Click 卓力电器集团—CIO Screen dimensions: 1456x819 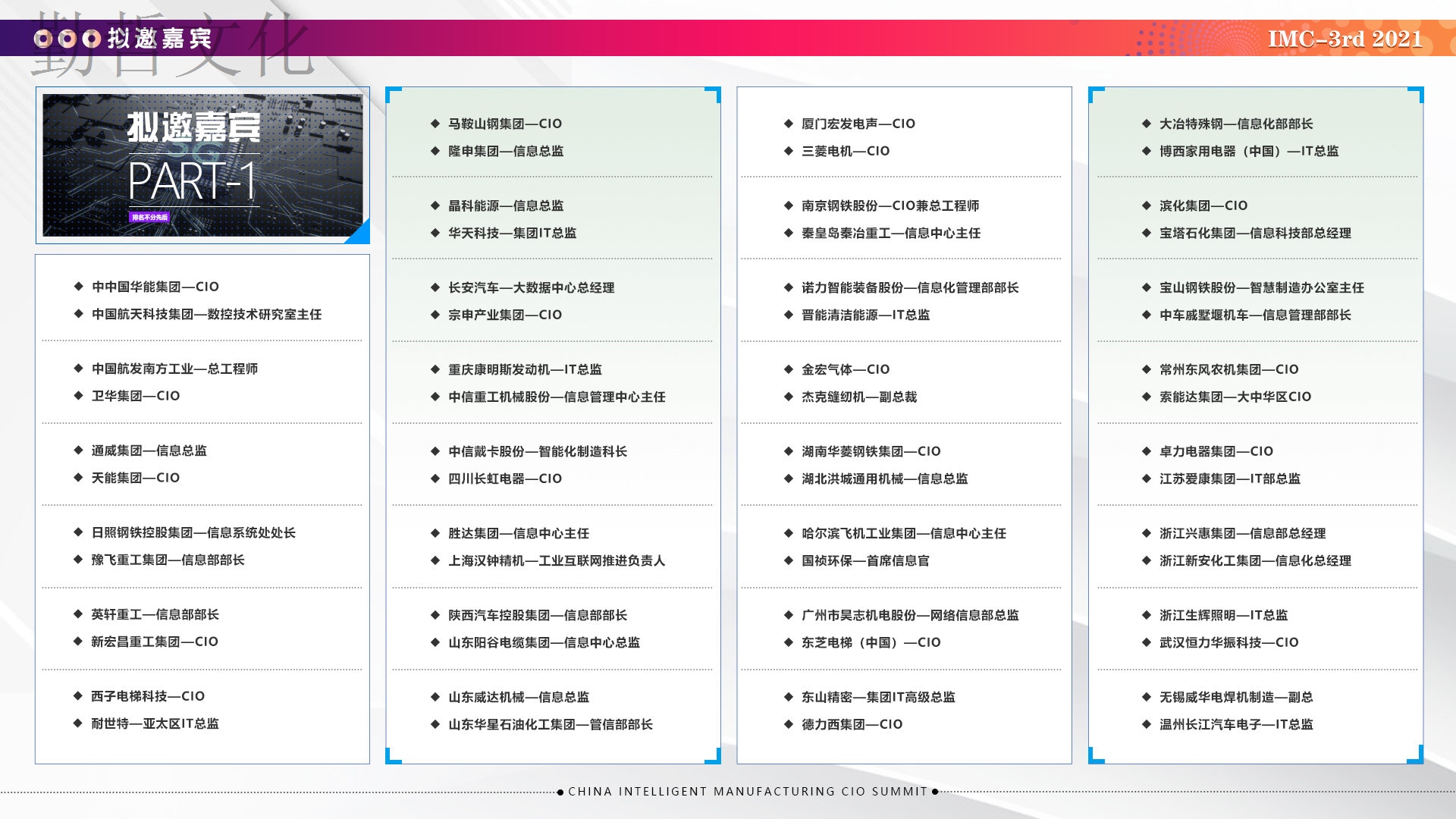pos(1216,451)
